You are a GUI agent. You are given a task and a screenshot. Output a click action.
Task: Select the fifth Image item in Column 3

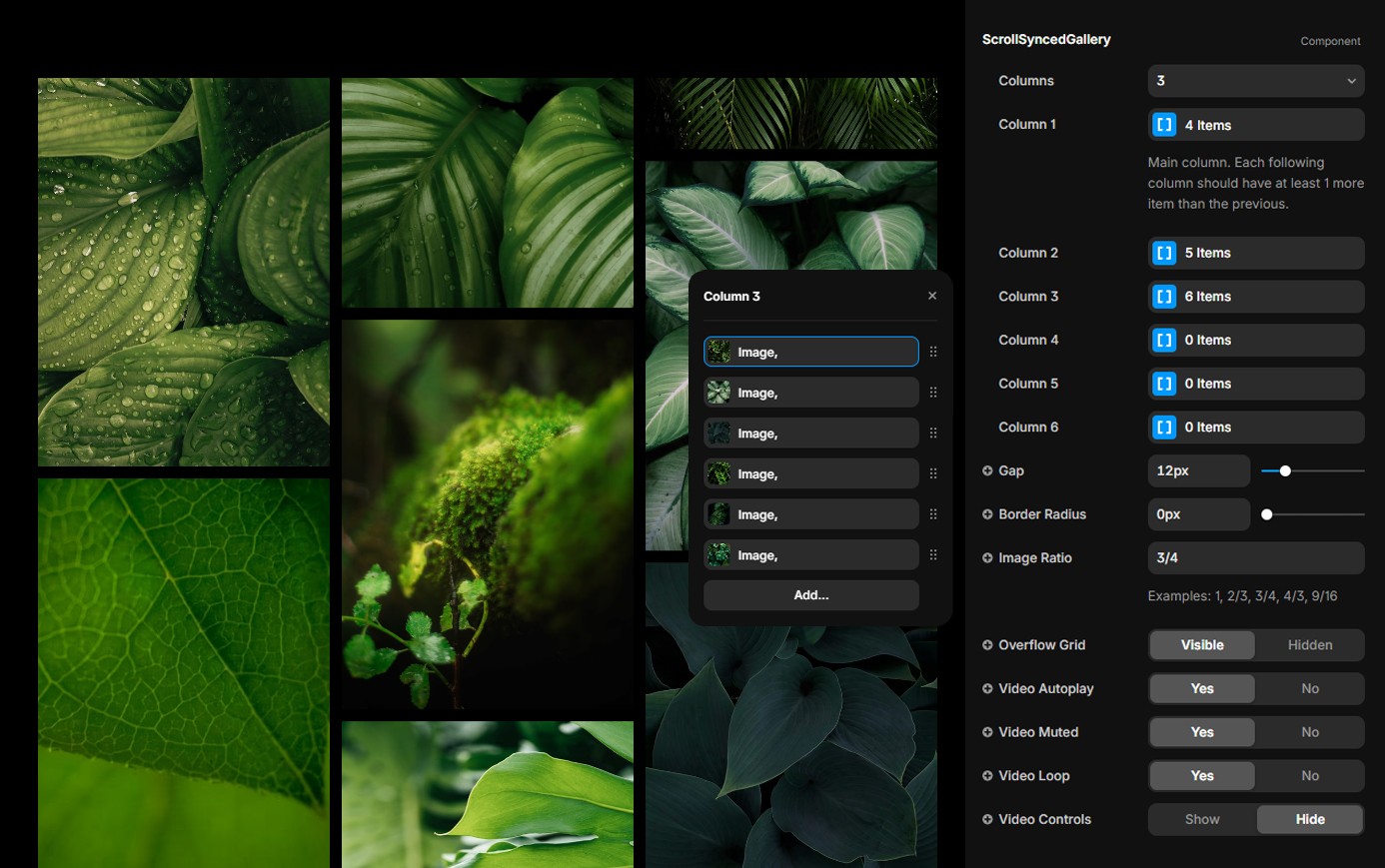[x=811, y=514]
